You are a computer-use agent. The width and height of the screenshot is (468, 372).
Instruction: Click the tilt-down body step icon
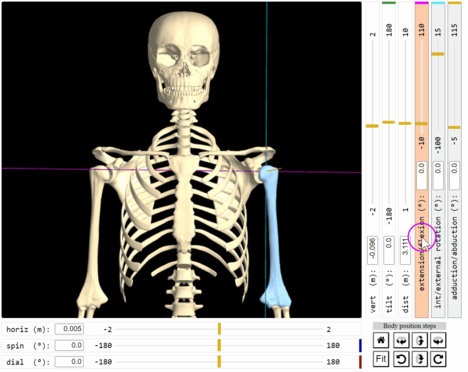pyautogui.click(x=420, y=359)
